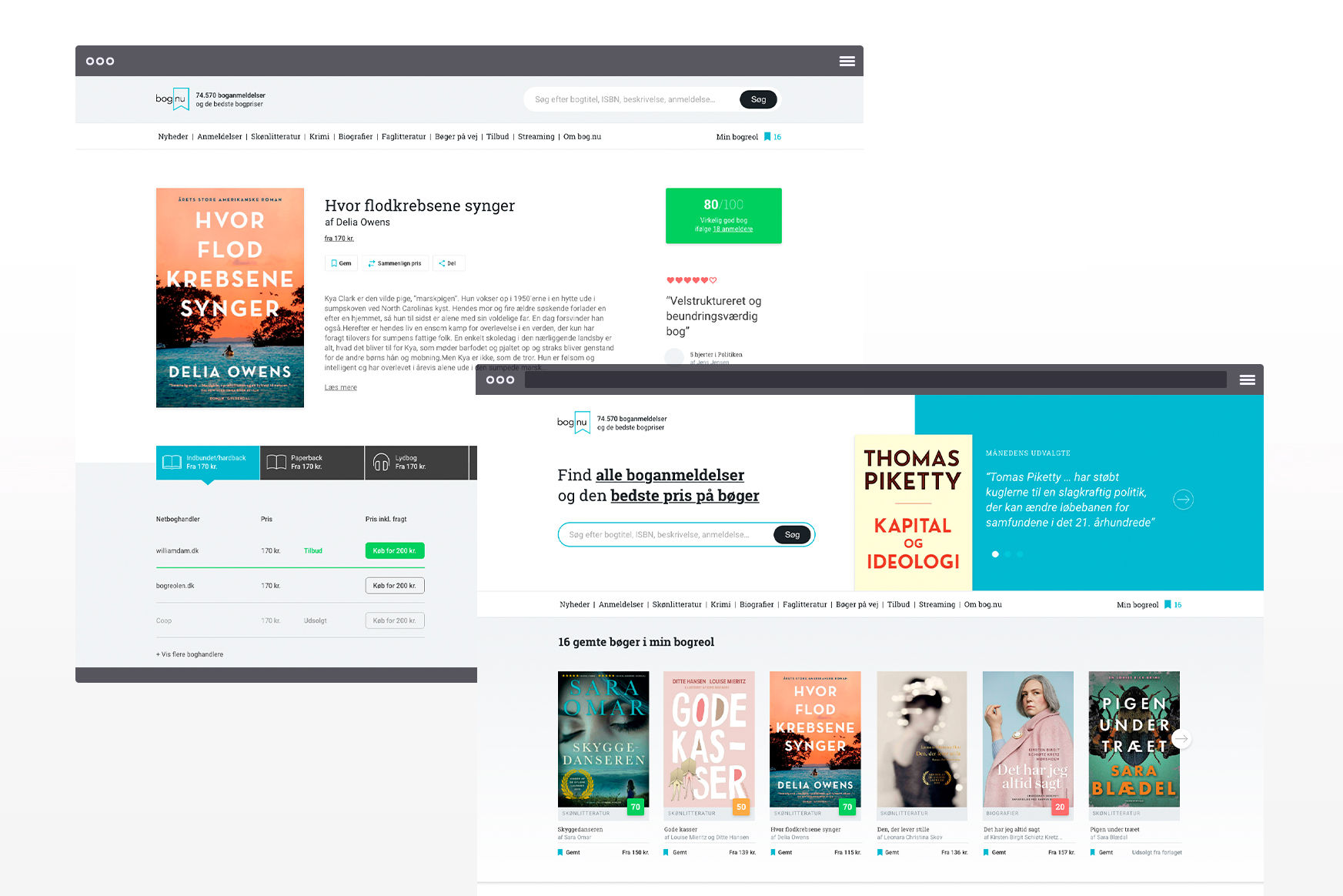Click Køb for 200 kr. in the williamdam.dk row
This screenshot has height=896, width=1343.
(x=395, y=551)
